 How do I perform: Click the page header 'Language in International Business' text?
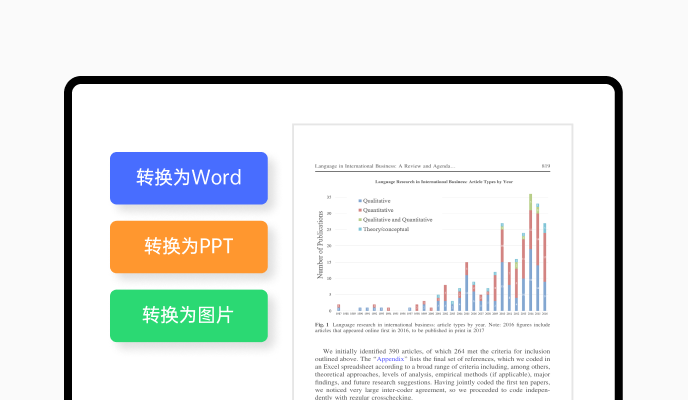[x=385, y=166]
